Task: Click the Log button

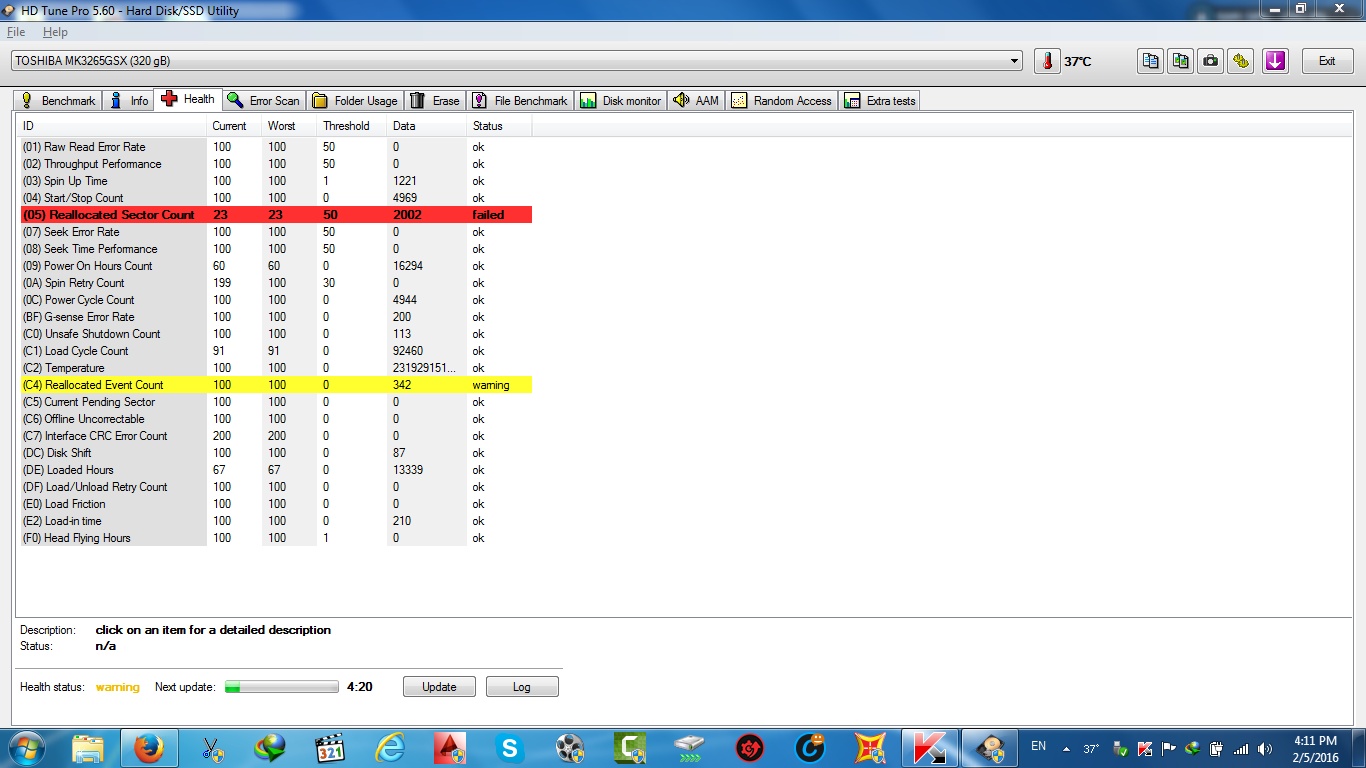Action: (x=522, y=687)
